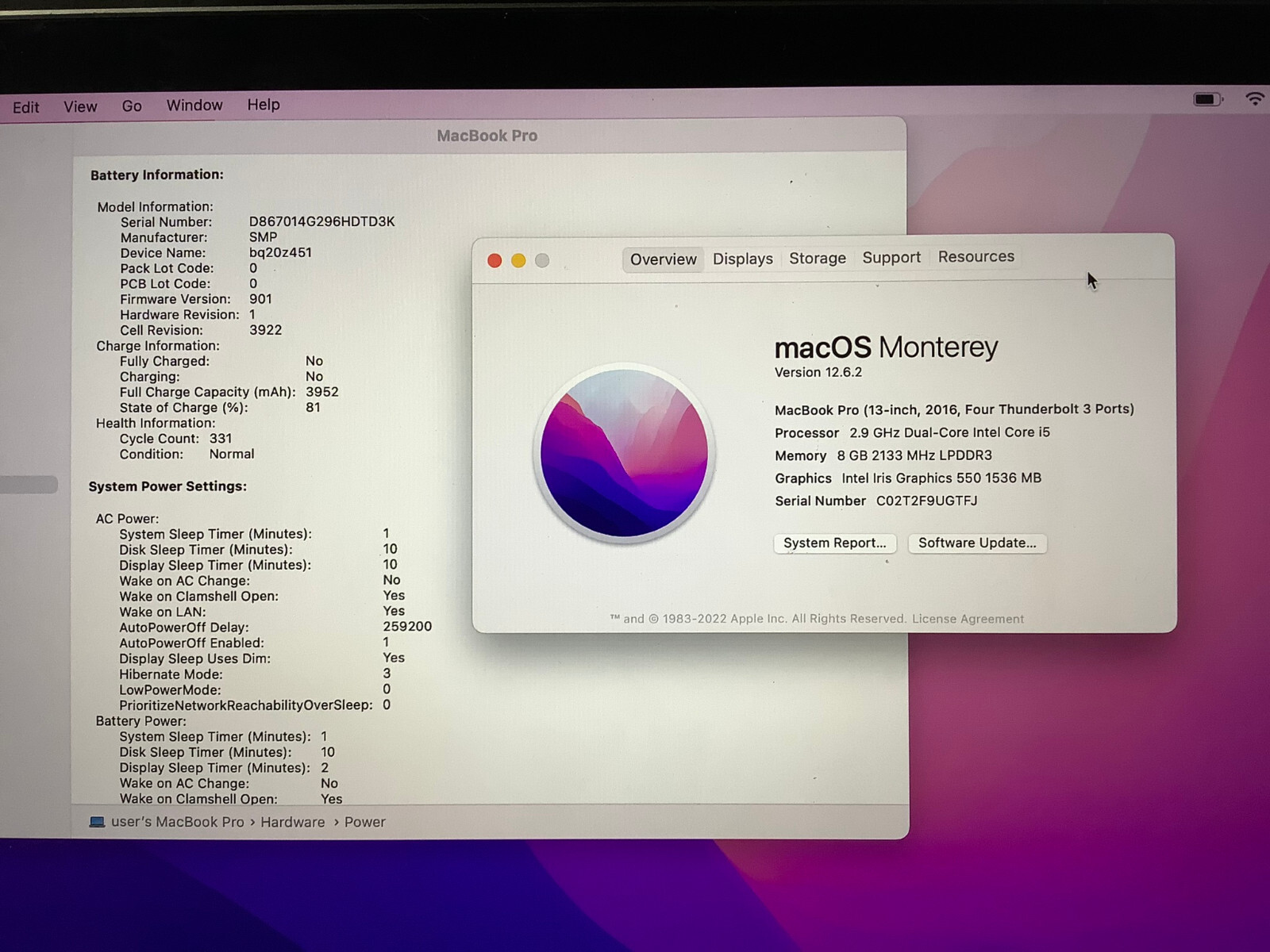Switch to the Displays tab
Image resolution: width=1270 pixels, height=952 pixels.
pyautogui.click(x=742, y=259)
